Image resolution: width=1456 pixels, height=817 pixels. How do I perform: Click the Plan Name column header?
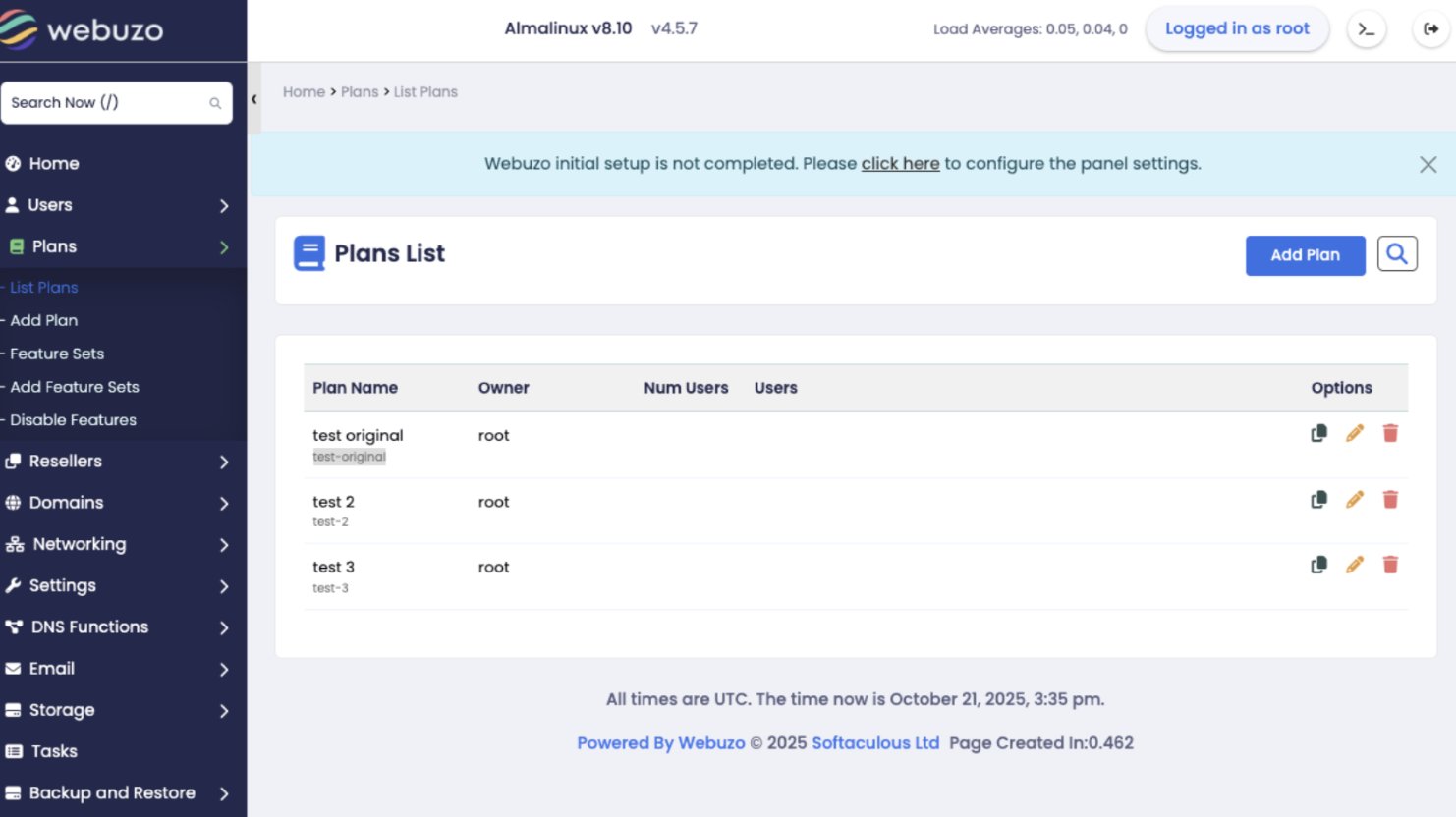356,388
